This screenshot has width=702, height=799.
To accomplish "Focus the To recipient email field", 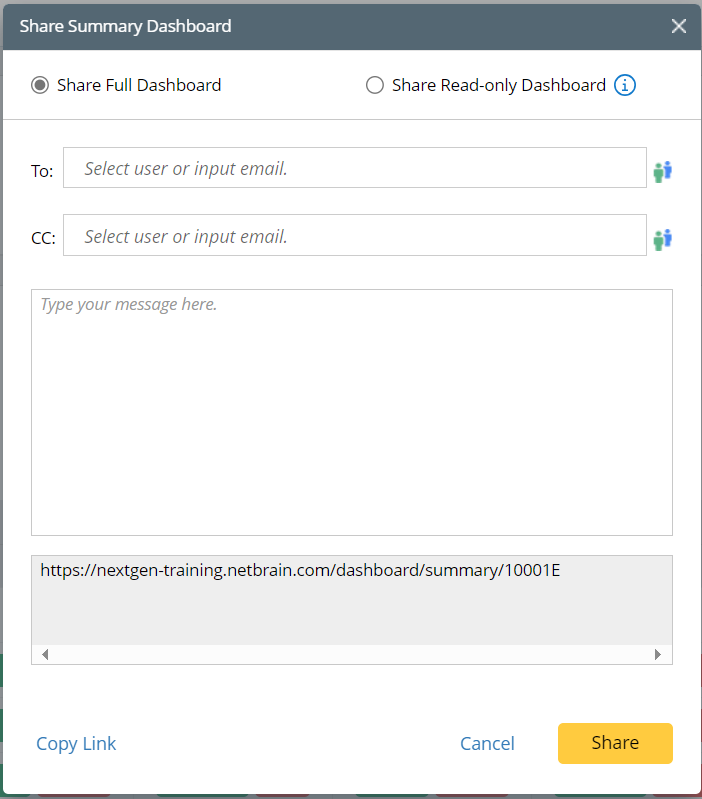I will click(x=354, y=168).
